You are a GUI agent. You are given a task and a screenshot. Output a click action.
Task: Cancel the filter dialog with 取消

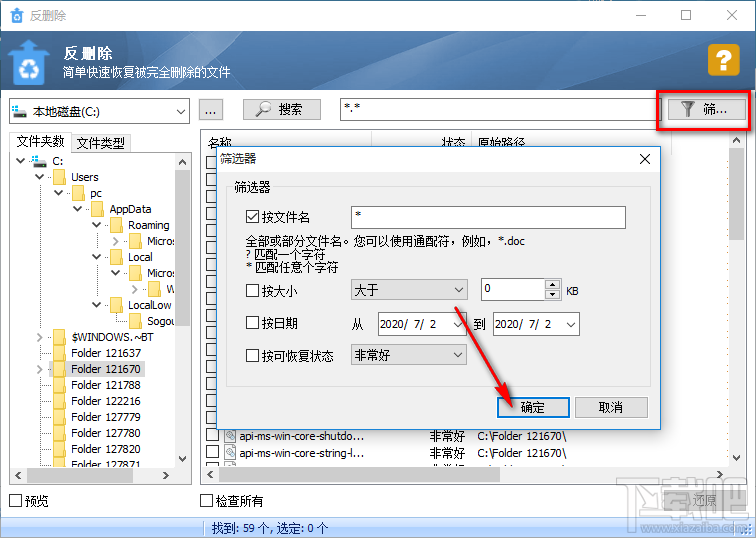click(x=611, y=407)
